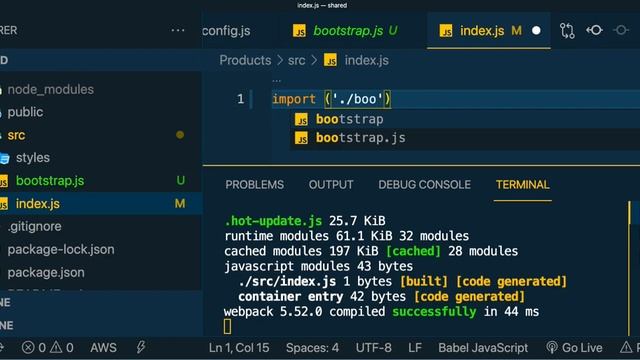Click the import statement on line 1

[331, 99]
